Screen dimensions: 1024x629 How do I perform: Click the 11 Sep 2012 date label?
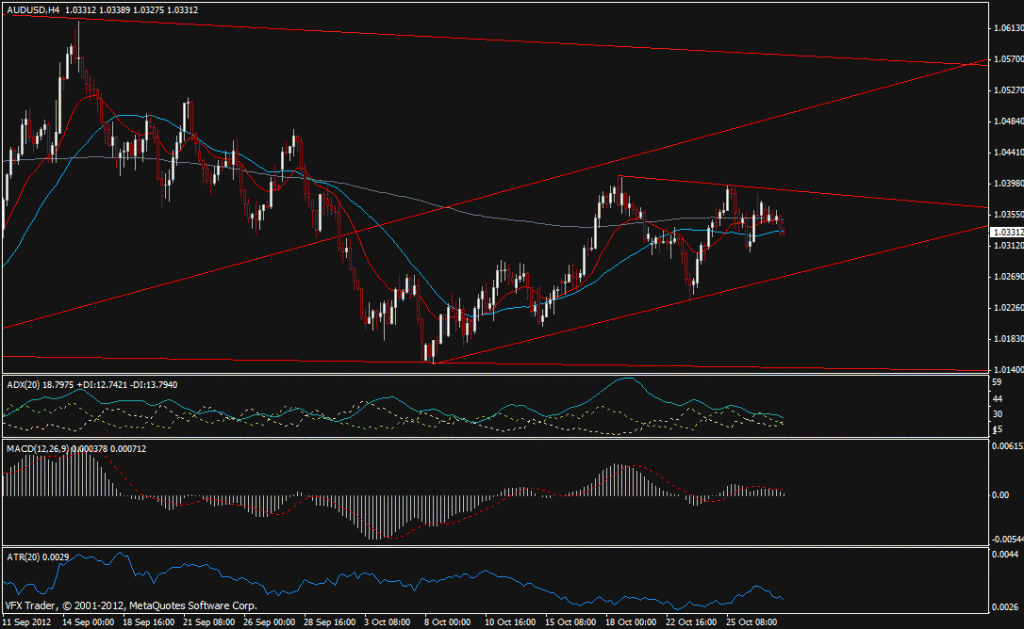click(25, 620)
